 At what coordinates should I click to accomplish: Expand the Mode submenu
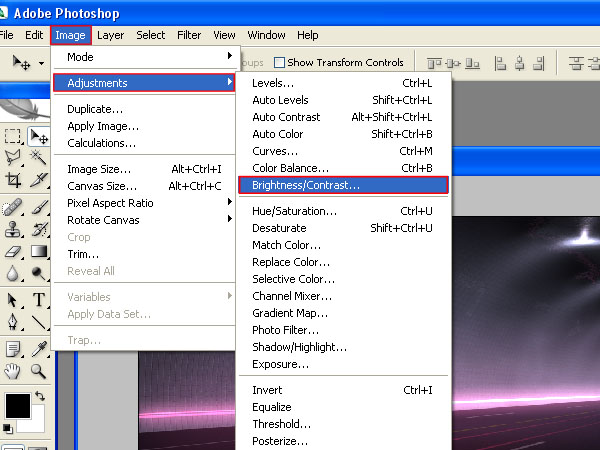tap(147, 57)
